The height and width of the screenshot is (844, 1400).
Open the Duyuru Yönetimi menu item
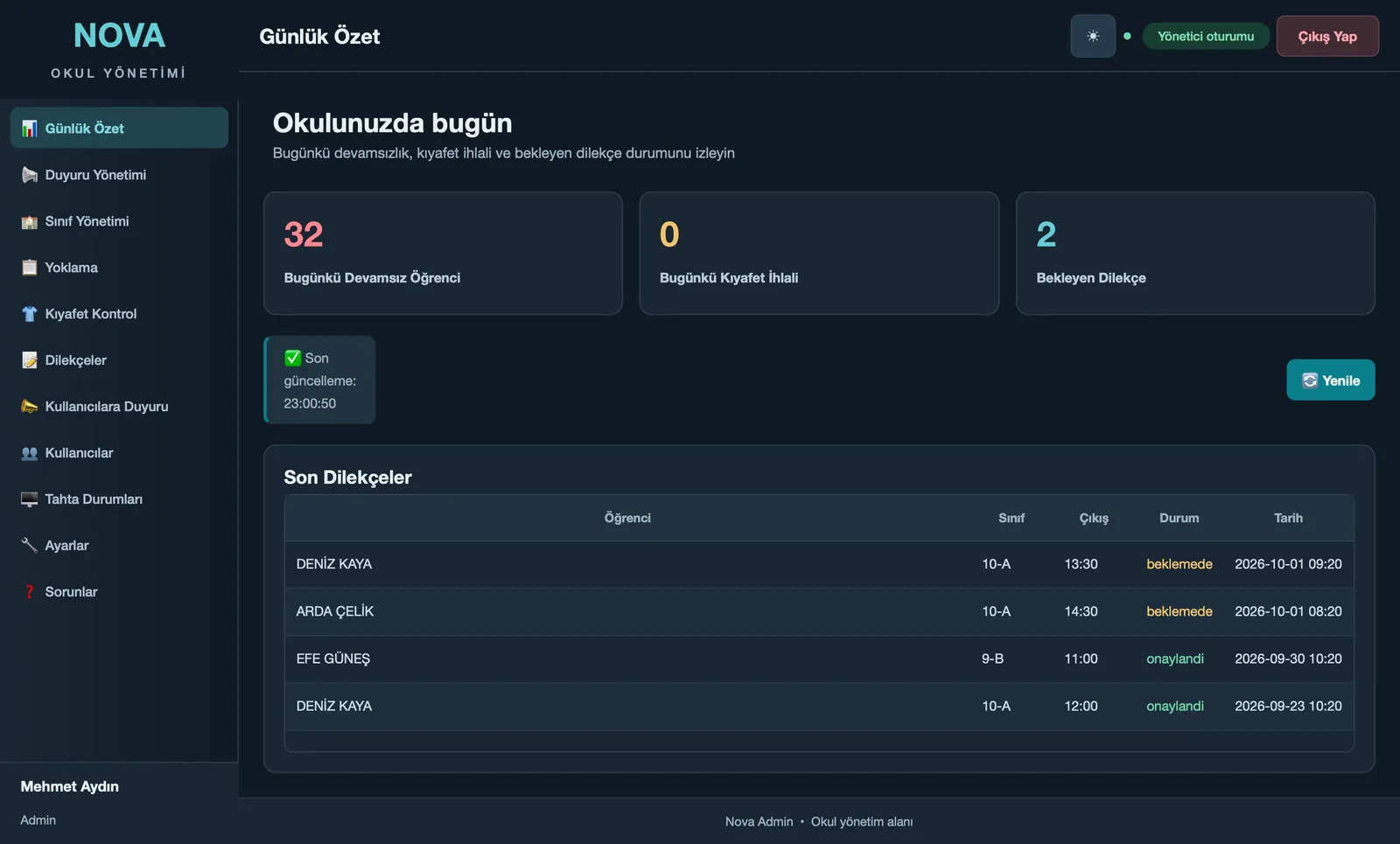(119, 175)
